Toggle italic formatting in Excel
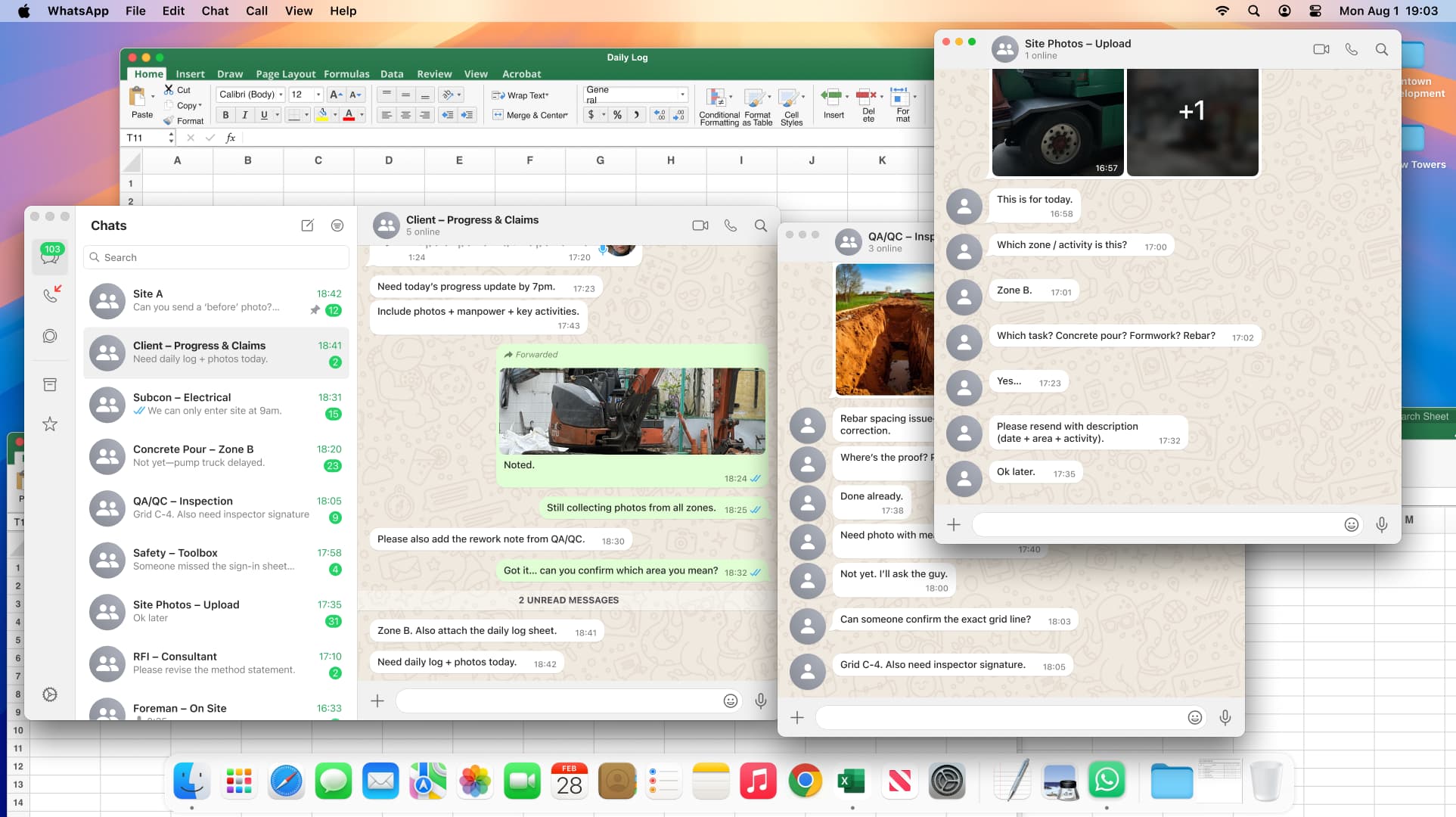The width and height of the screenshot is (1456, 817). (x=244, y=115)
